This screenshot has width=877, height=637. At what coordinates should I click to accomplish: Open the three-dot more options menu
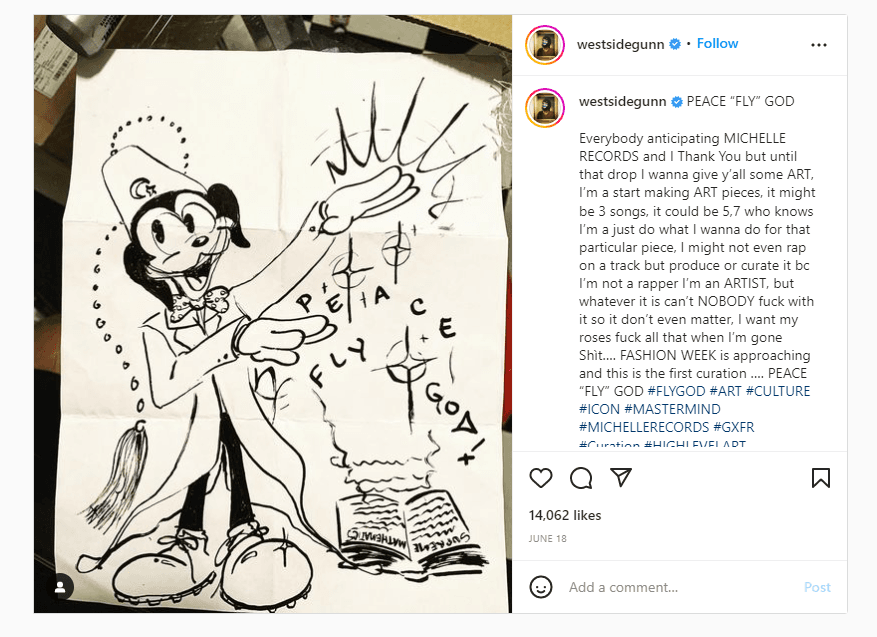819,45
